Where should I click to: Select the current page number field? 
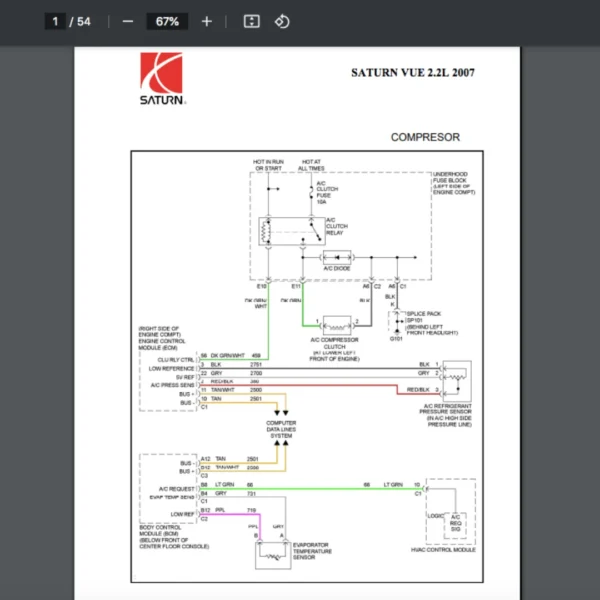[x=55, y=21]
